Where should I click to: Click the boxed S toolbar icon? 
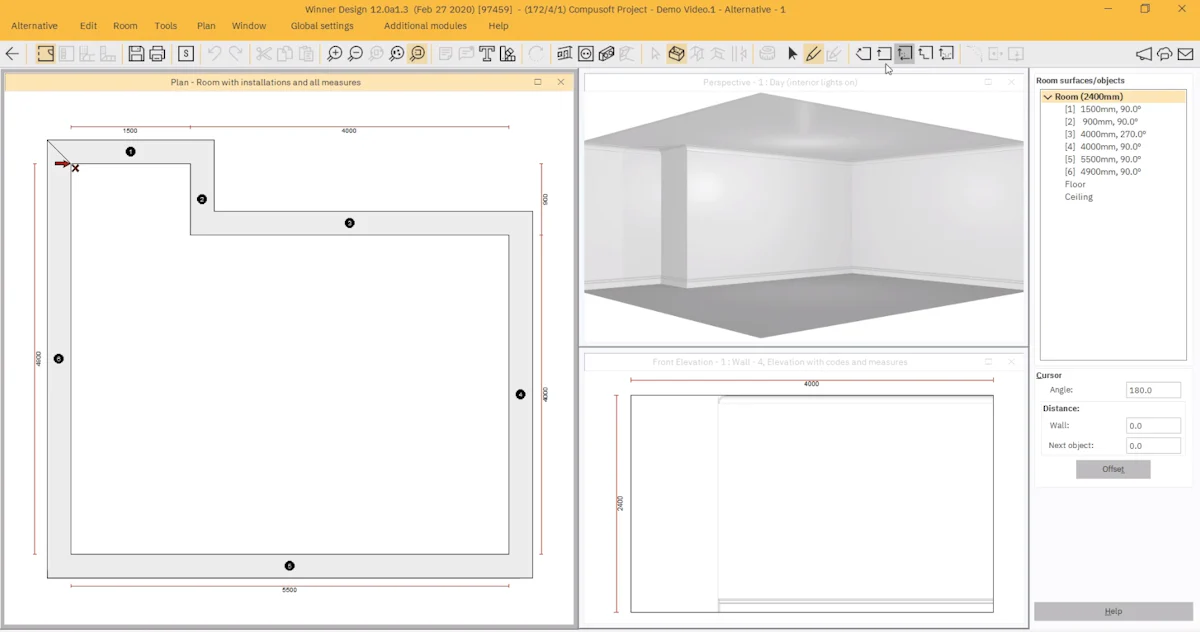pyautogui.click(x=186, y=54)
